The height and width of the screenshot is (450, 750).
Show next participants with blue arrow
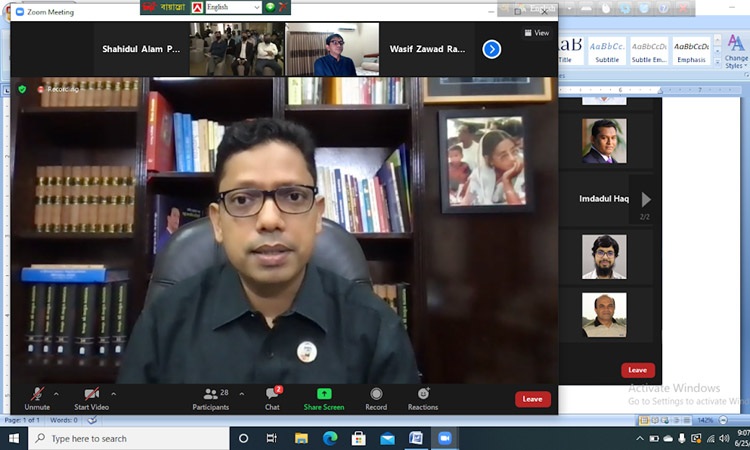point(492,49)
